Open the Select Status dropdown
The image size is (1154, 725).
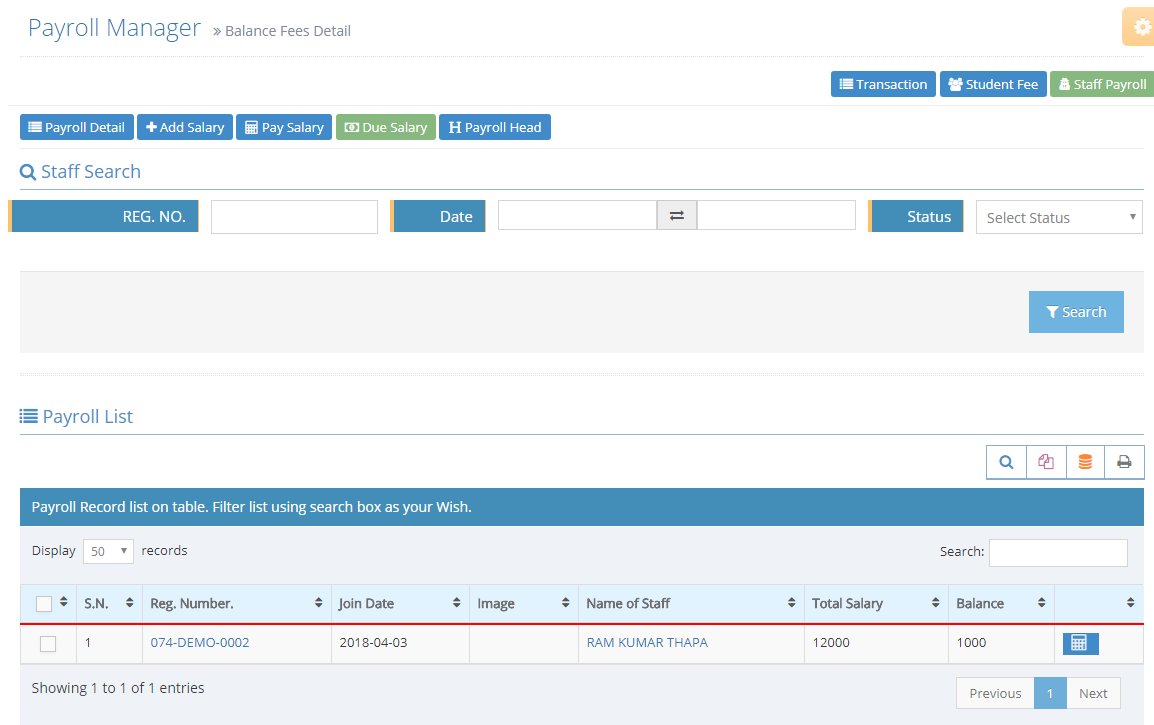tap(1059, 217)
